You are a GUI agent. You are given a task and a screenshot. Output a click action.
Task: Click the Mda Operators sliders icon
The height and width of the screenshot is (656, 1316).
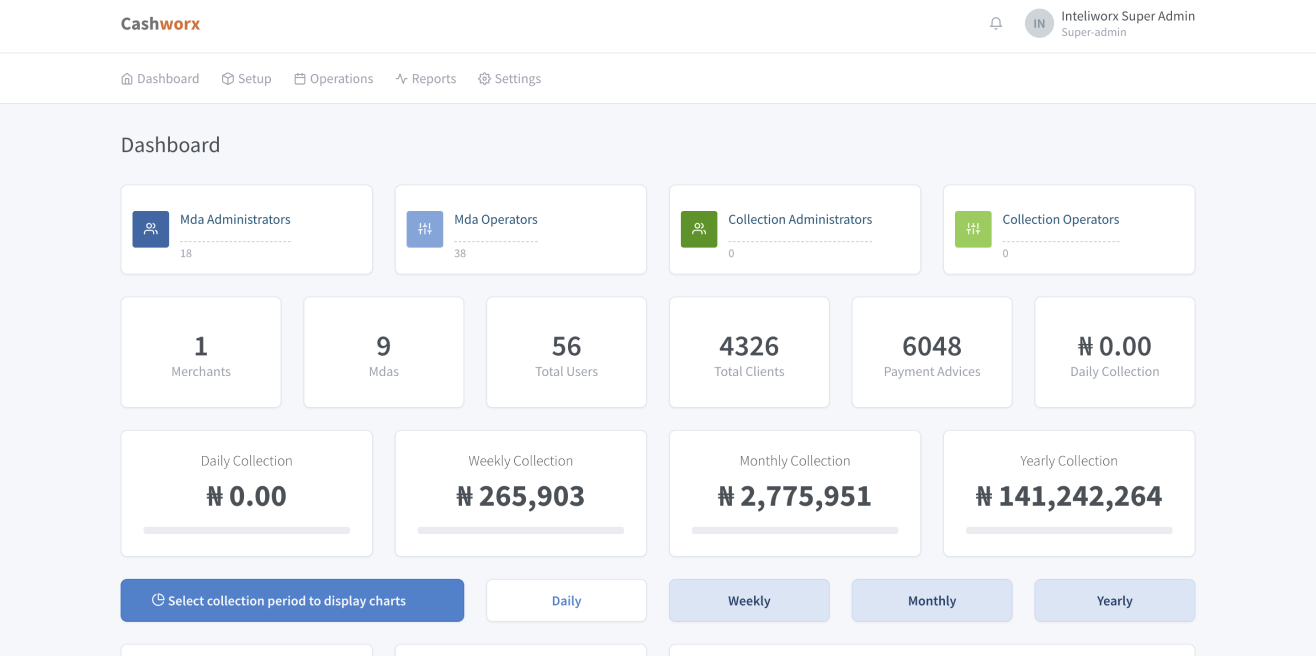pyautogui.click(x=424, y=229)
